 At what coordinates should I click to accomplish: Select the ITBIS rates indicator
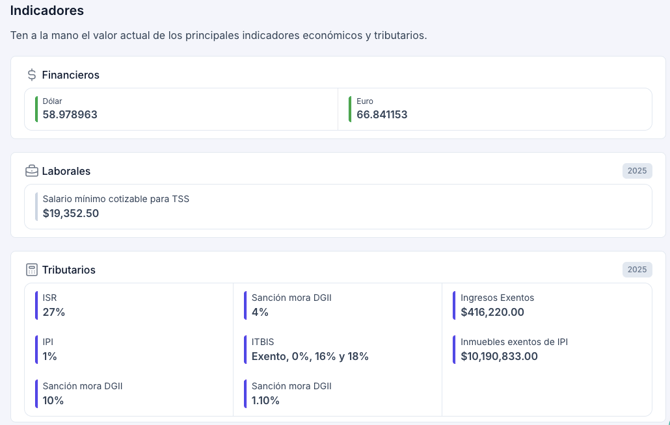tap(310, 349)
